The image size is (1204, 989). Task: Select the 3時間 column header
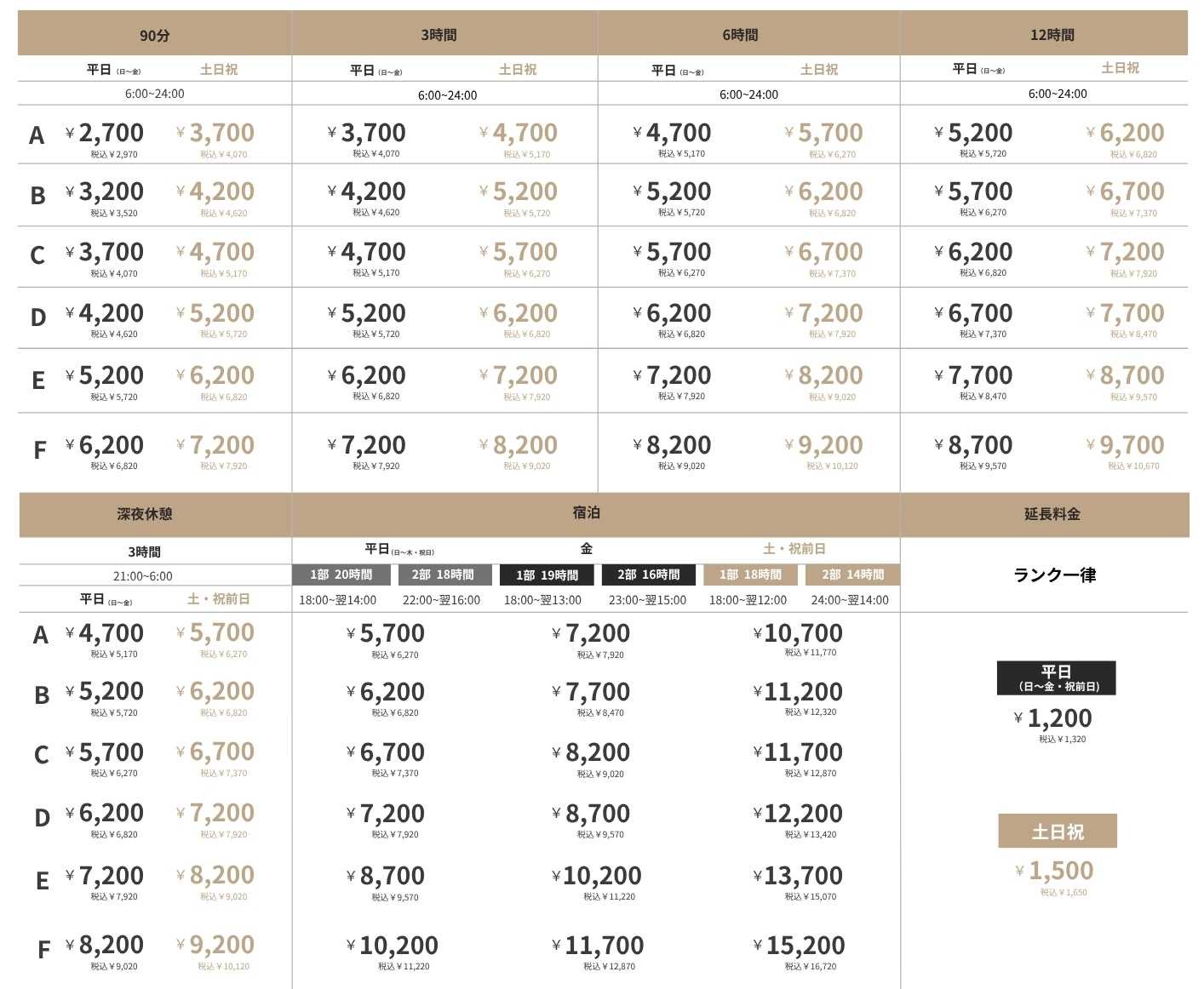point(439,35)
